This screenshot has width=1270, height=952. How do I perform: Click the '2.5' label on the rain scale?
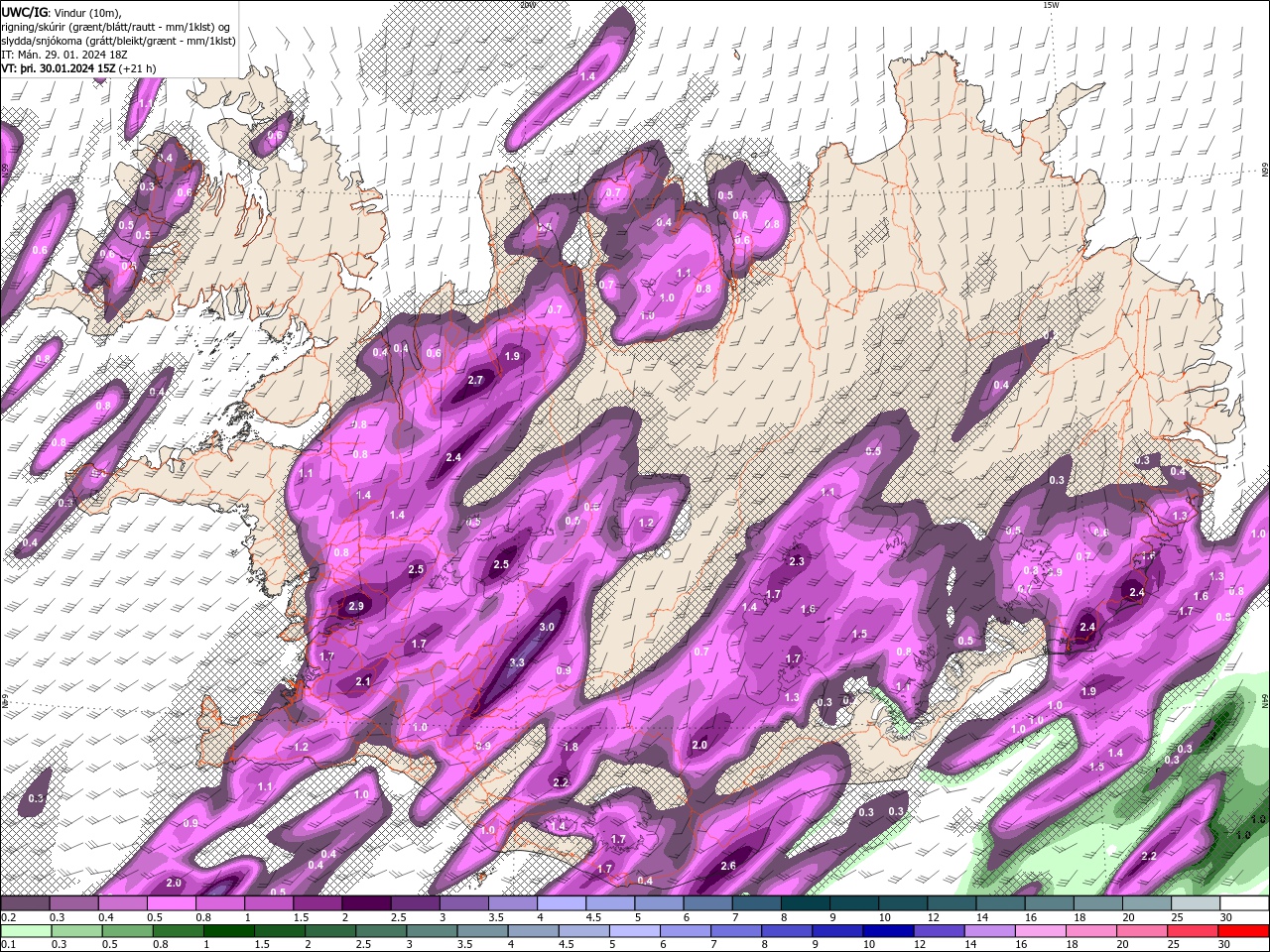click(363, 945)
